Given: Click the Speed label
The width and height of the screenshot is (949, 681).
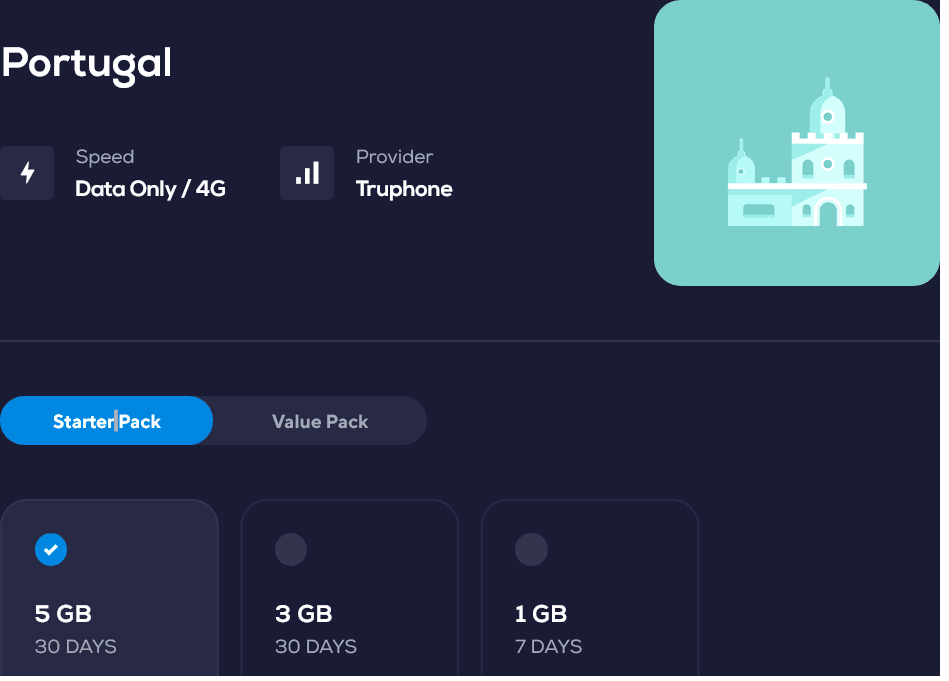Looking at the screenshot, I should click(x=105, y=157).
